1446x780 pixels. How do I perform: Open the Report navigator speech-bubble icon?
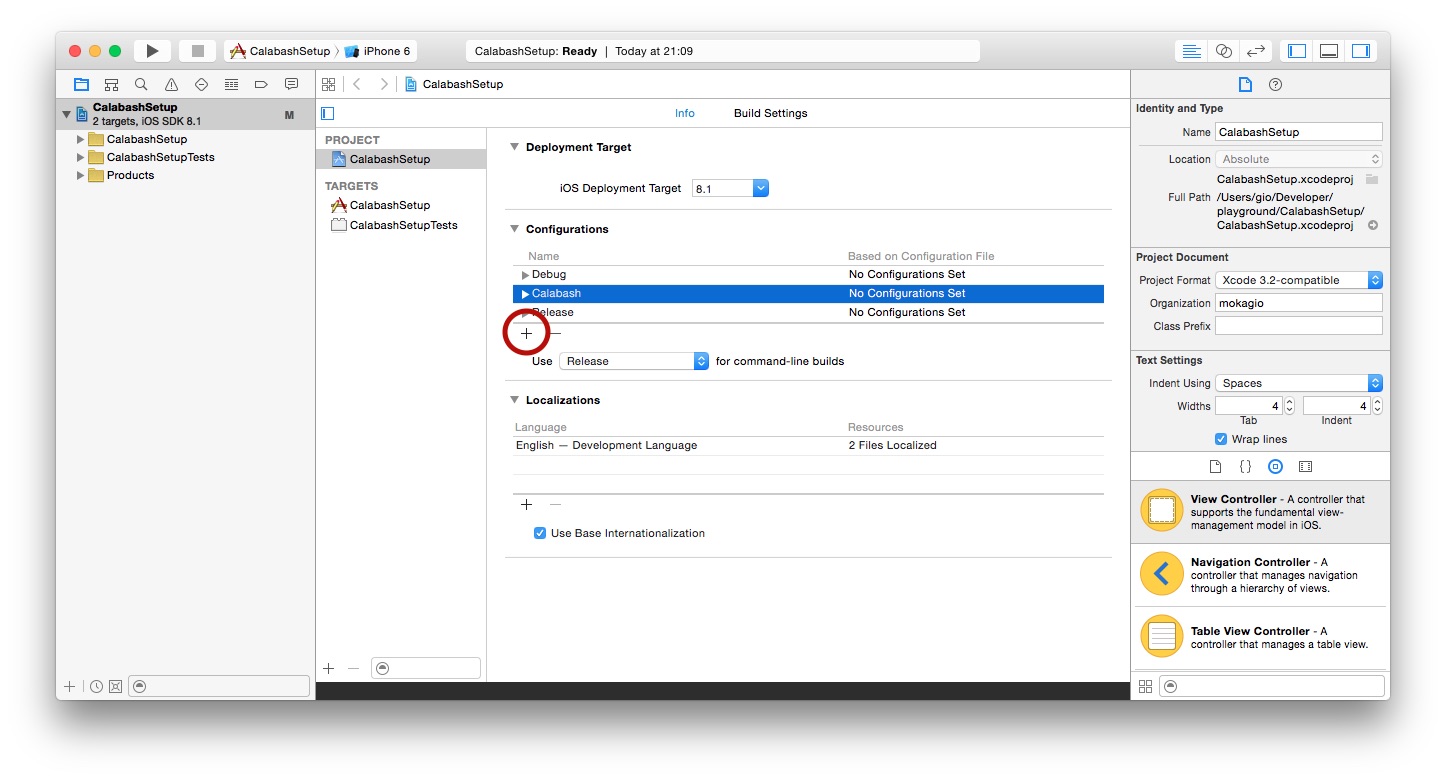click(291, 85)
